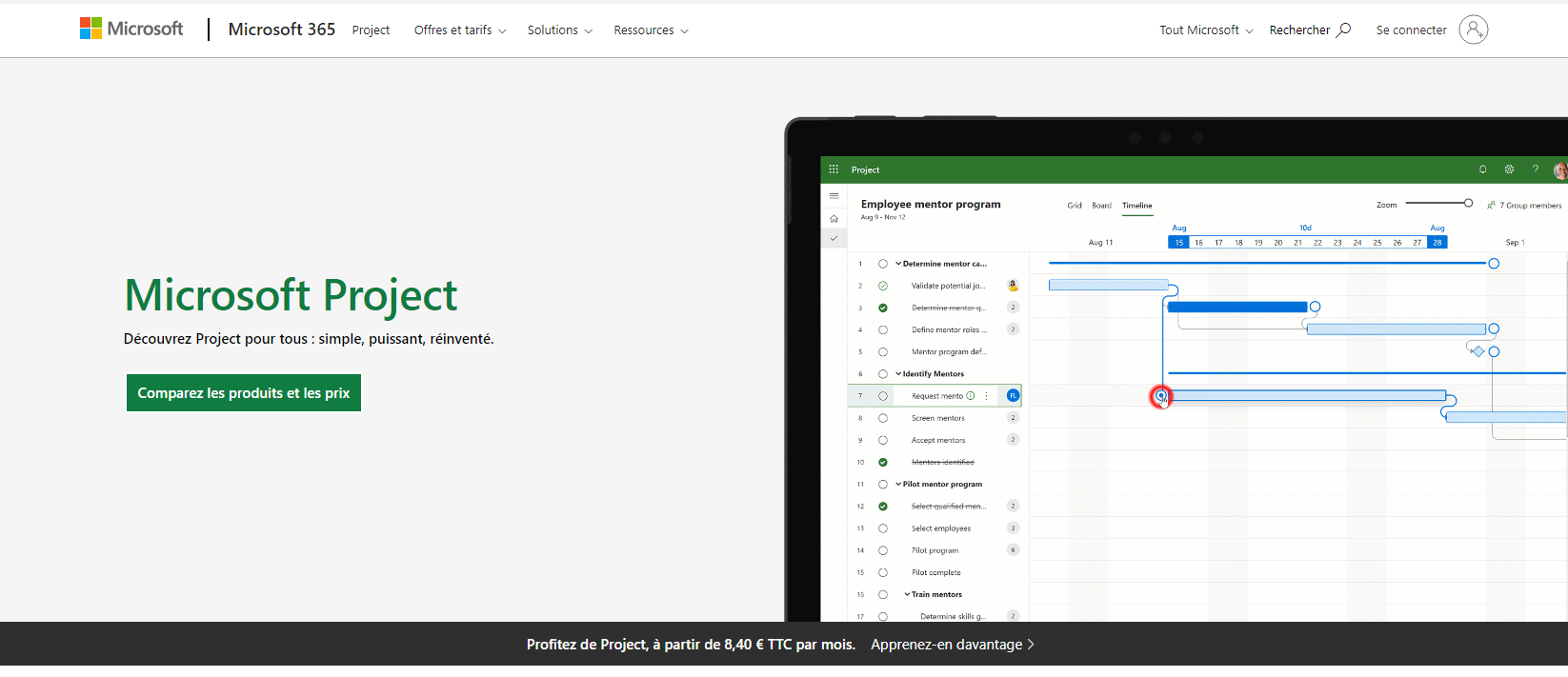1568x677 pixels.
Task: Collapse the Train mentors group
Action: point(907,594)
